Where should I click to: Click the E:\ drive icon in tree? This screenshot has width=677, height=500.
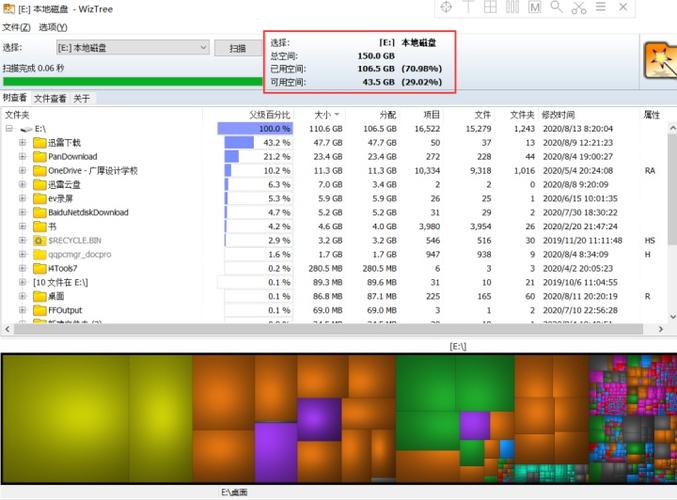[x=27, y=129]
